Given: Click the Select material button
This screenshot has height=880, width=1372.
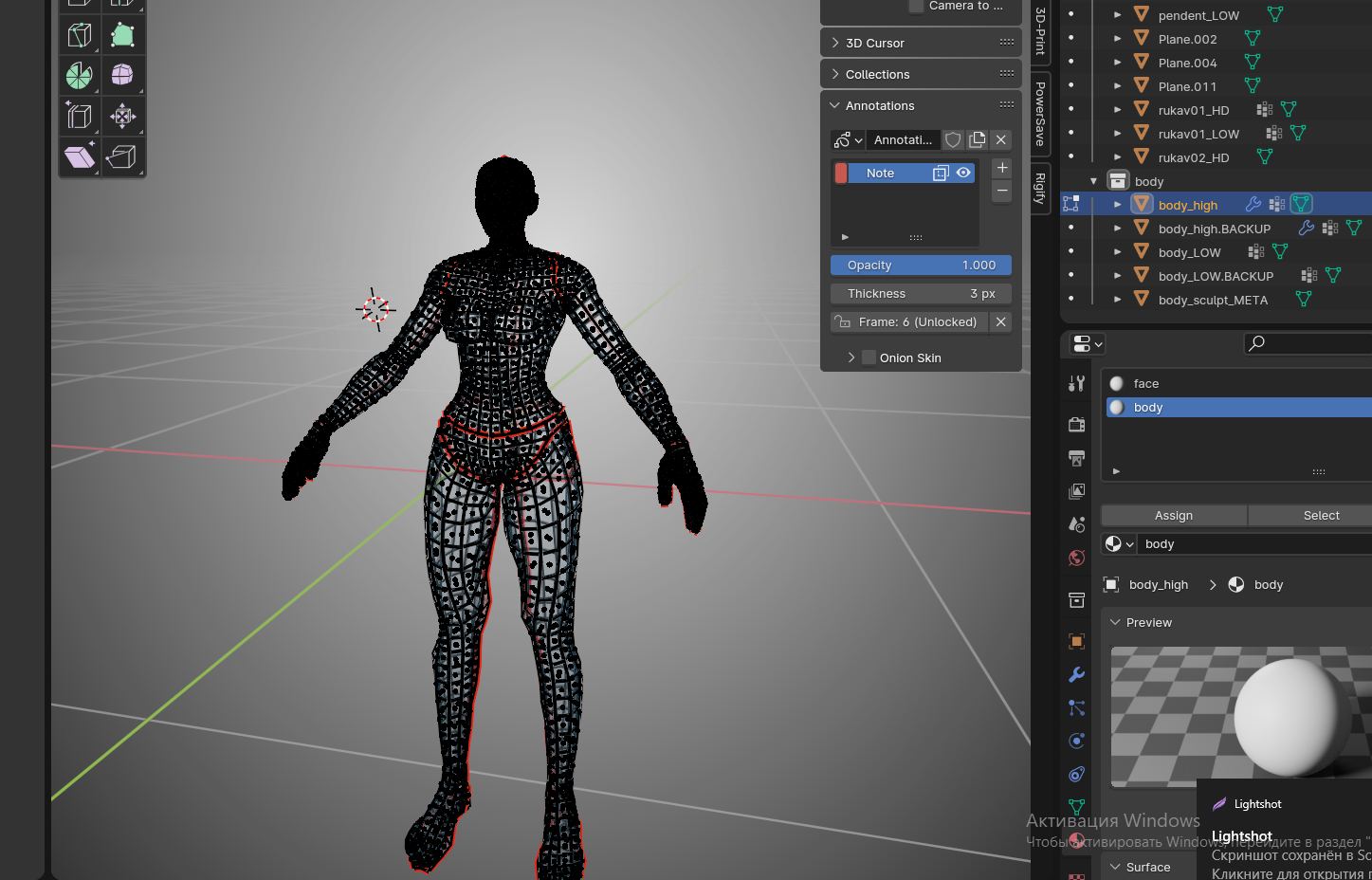Looking at the screenshot, I should tap(1320, 515).
